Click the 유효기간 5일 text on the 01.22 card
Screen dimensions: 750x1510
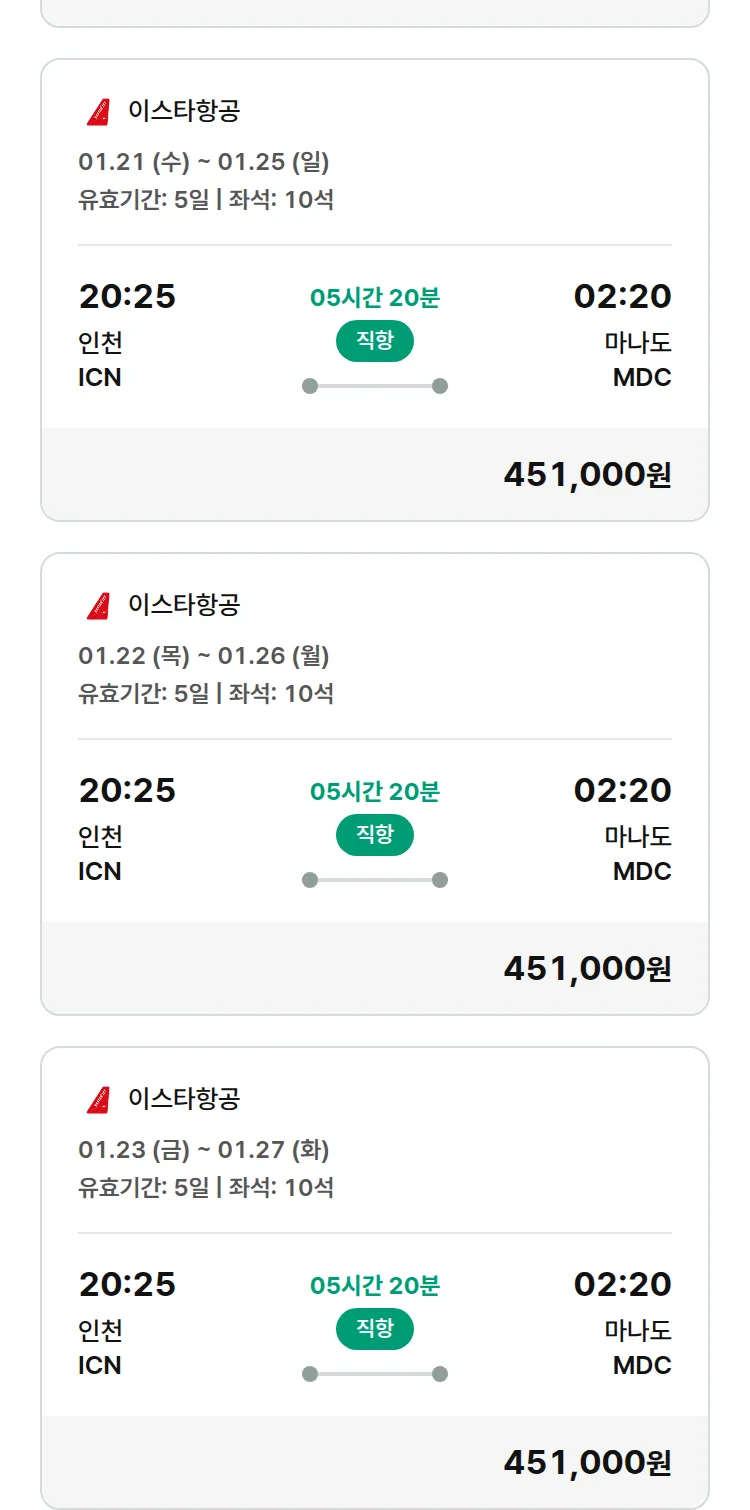click(x=143, y=694)
